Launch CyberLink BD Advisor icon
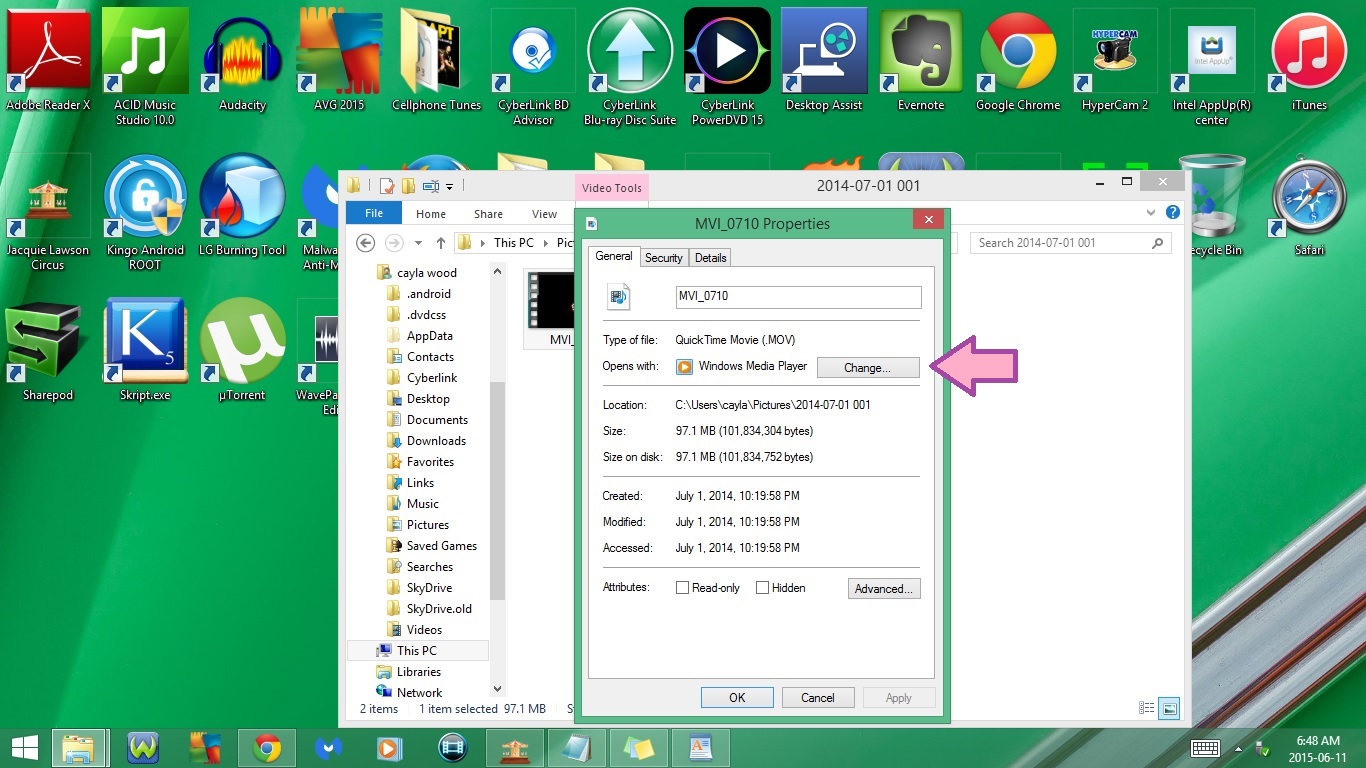 point(533,67)
